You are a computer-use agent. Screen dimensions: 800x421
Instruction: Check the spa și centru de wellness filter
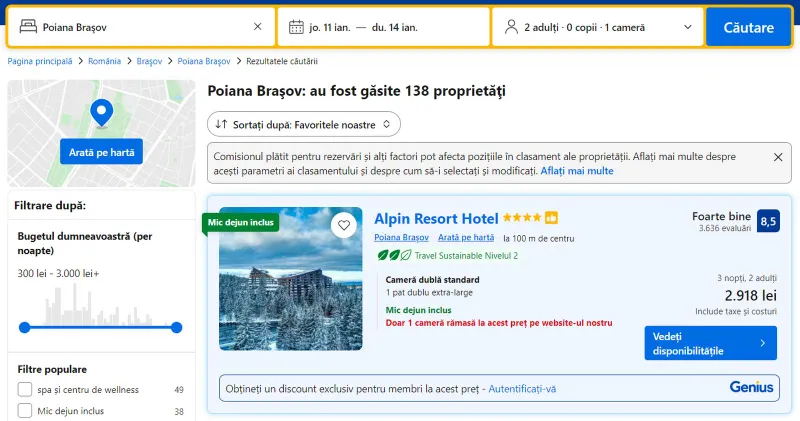[25, 389]
